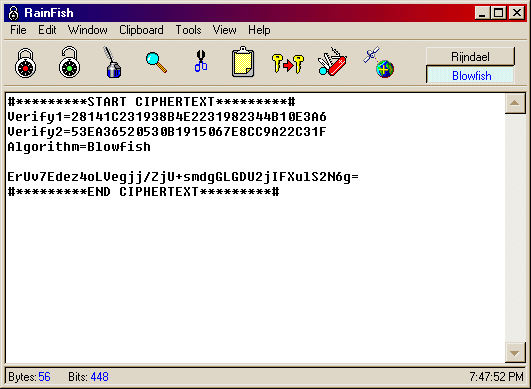Open the Clipboard menu
Image resolution: width=531 pixels, height=389 pixels.
tap(141, 30)
